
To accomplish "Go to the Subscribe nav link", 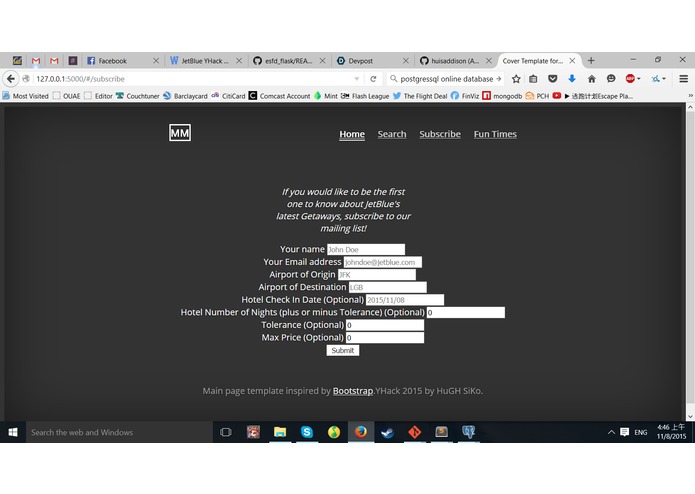I will pos(440,134).
